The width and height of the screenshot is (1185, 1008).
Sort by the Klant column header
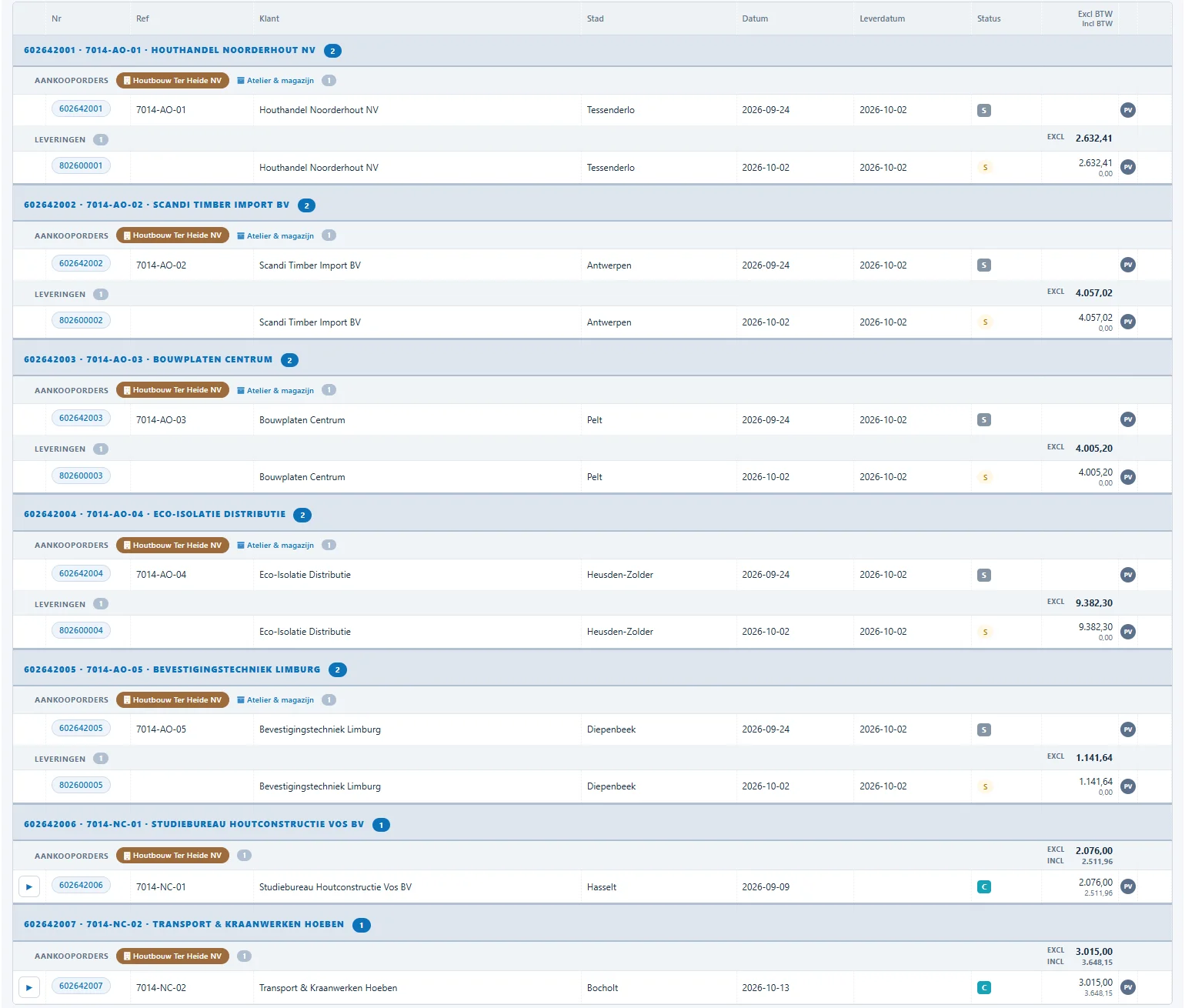pyautogui.click(x=269, y=18)
